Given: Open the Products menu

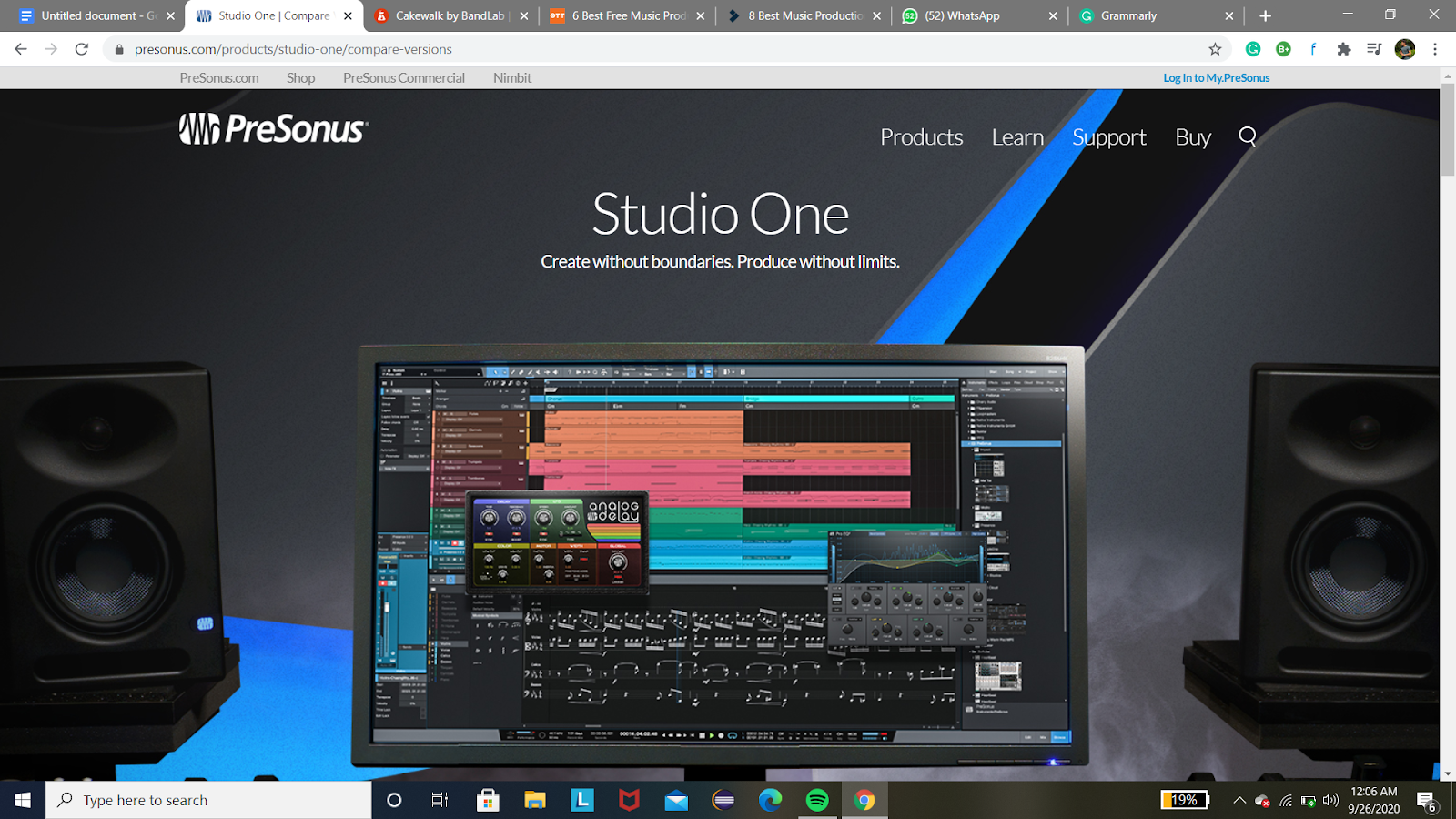Looking at the screenshot, I should click(x=922, y=136).
